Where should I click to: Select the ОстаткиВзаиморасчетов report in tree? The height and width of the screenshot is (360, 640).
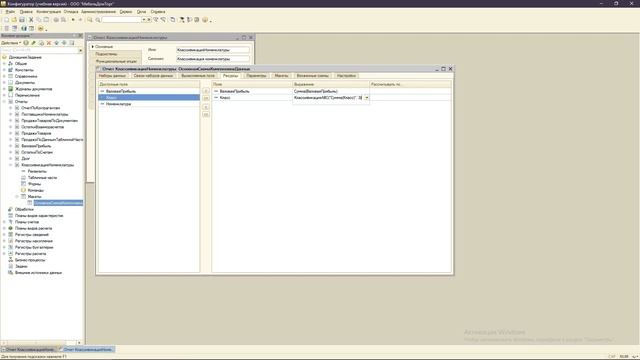coord(42,127)
